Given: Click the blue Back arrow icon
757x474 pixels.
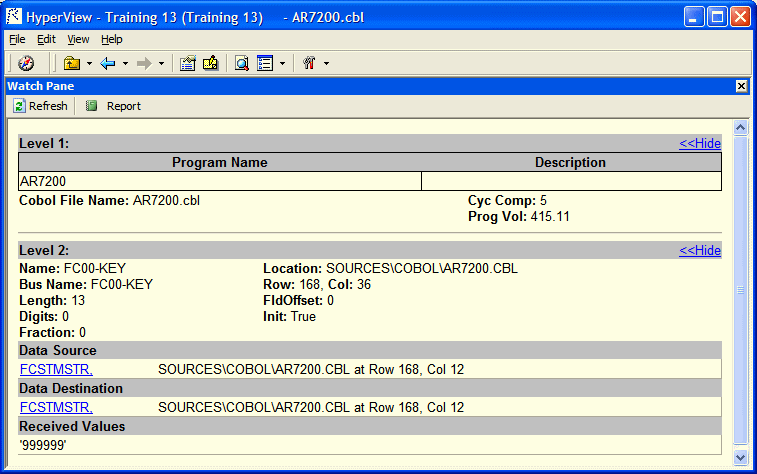Looking at the screenshot, I should [x=108, y=63].
